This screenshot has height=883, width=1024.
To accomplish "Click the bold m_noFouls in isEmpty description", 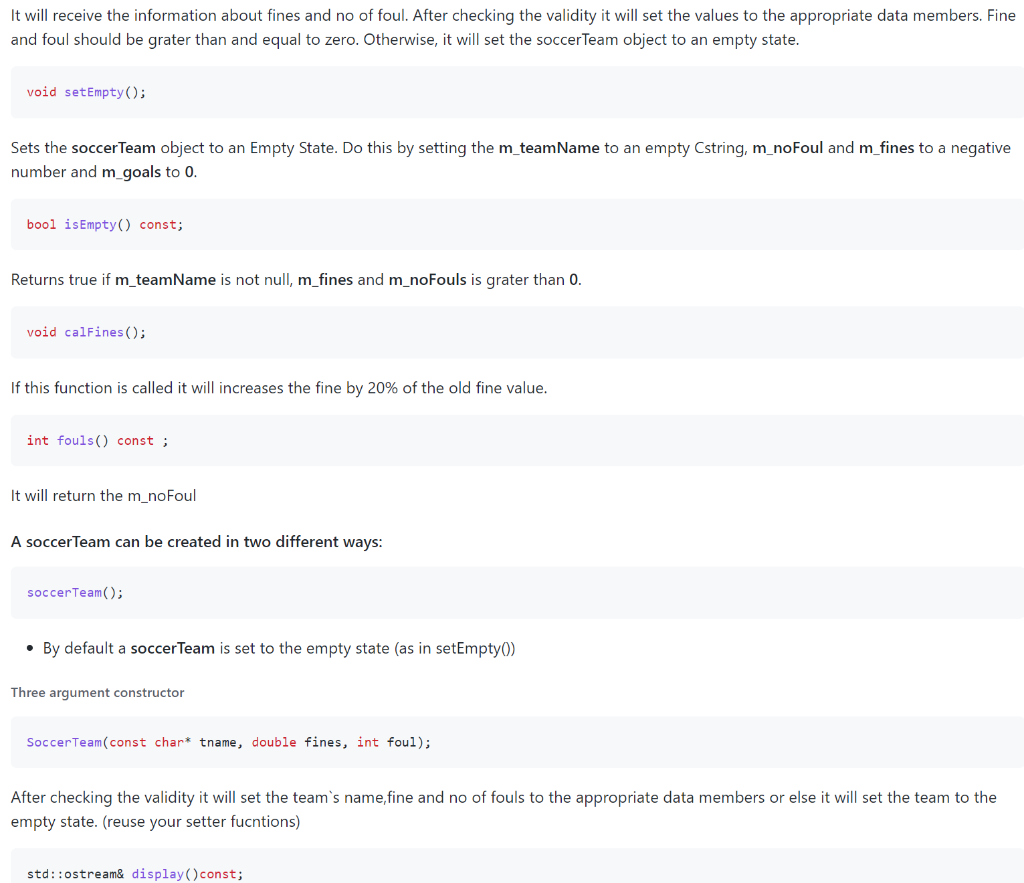I will click(428, 280).
